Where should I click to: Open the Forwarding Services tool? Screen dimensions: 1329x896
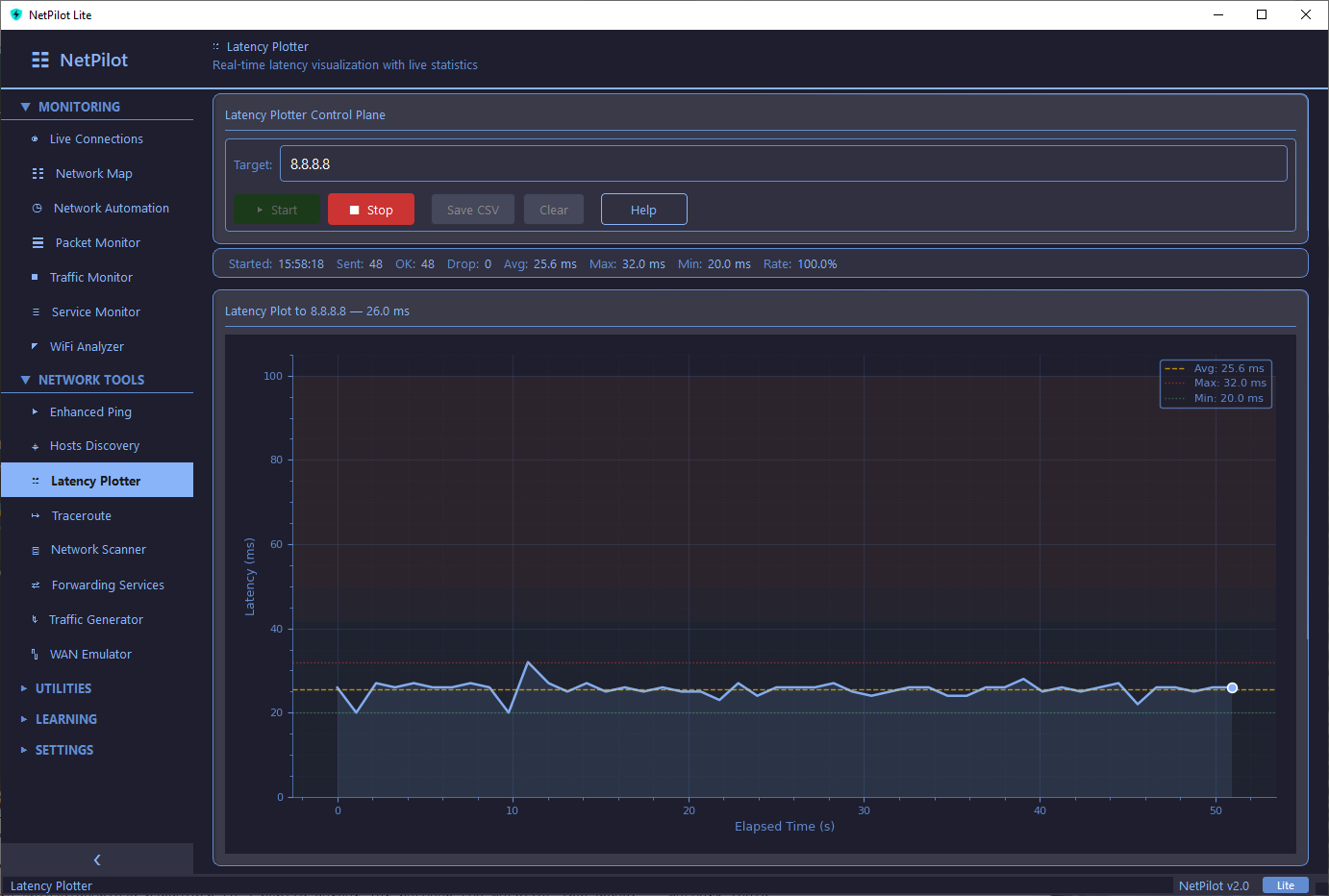click(x=107, y=585)
